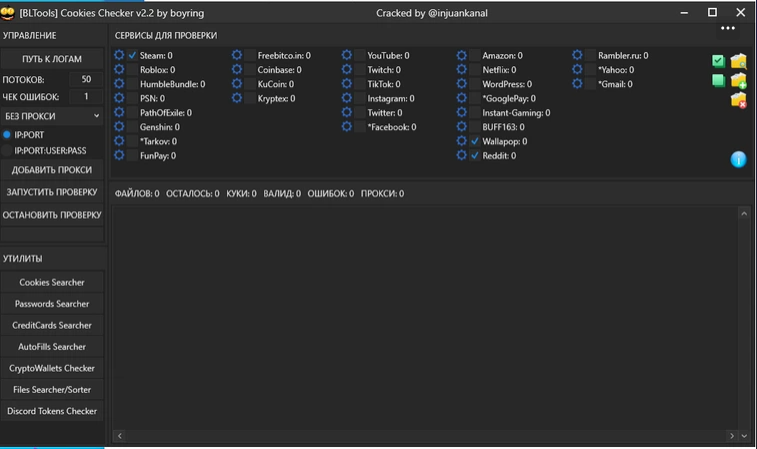Click the green select-all checkmark icon
The height and width of the screenshot is (449, 757).
click(x=718, y=61)
